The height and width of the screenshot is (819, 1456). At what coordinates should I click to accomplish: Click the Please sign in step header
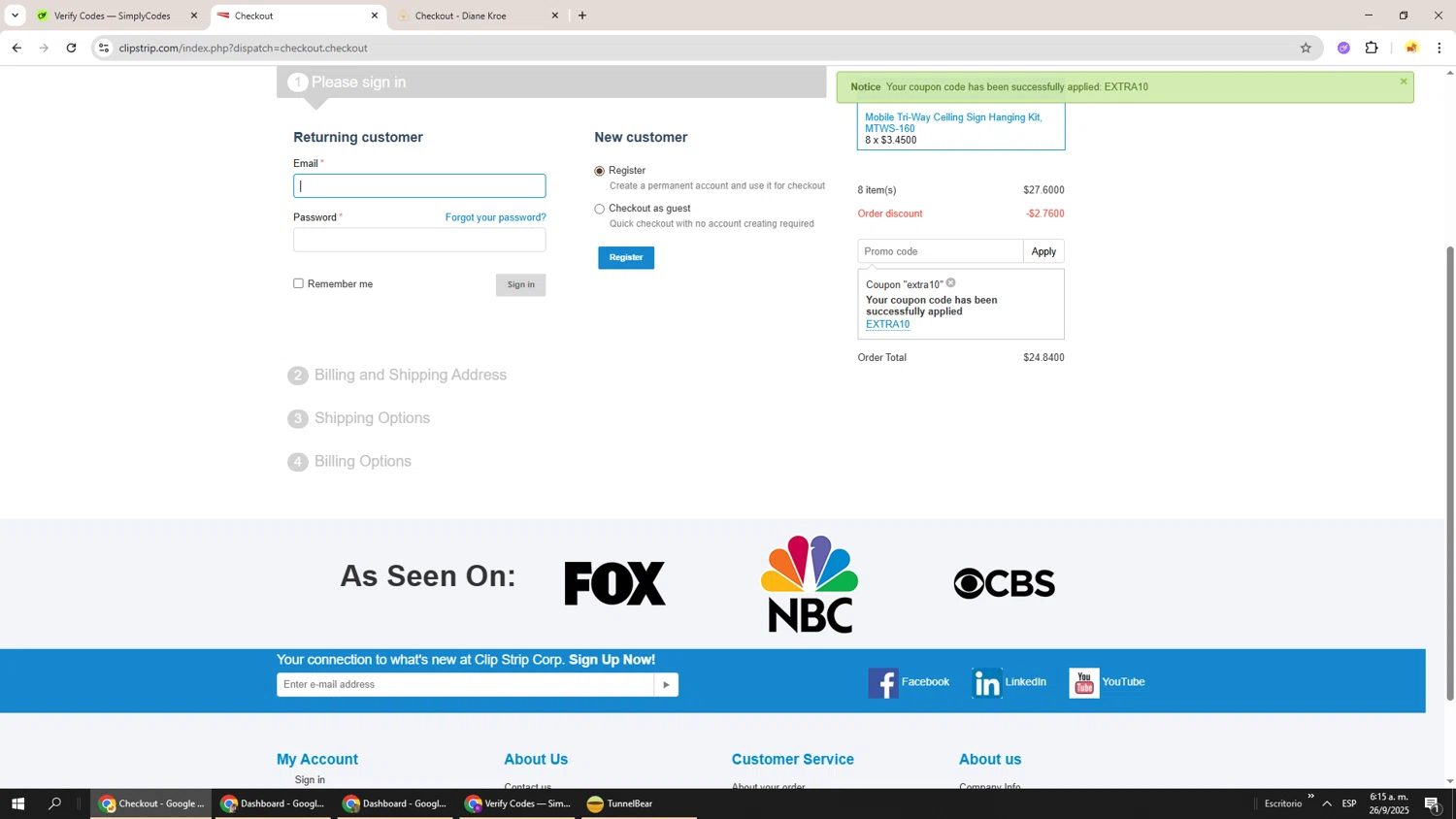(551, 82)
